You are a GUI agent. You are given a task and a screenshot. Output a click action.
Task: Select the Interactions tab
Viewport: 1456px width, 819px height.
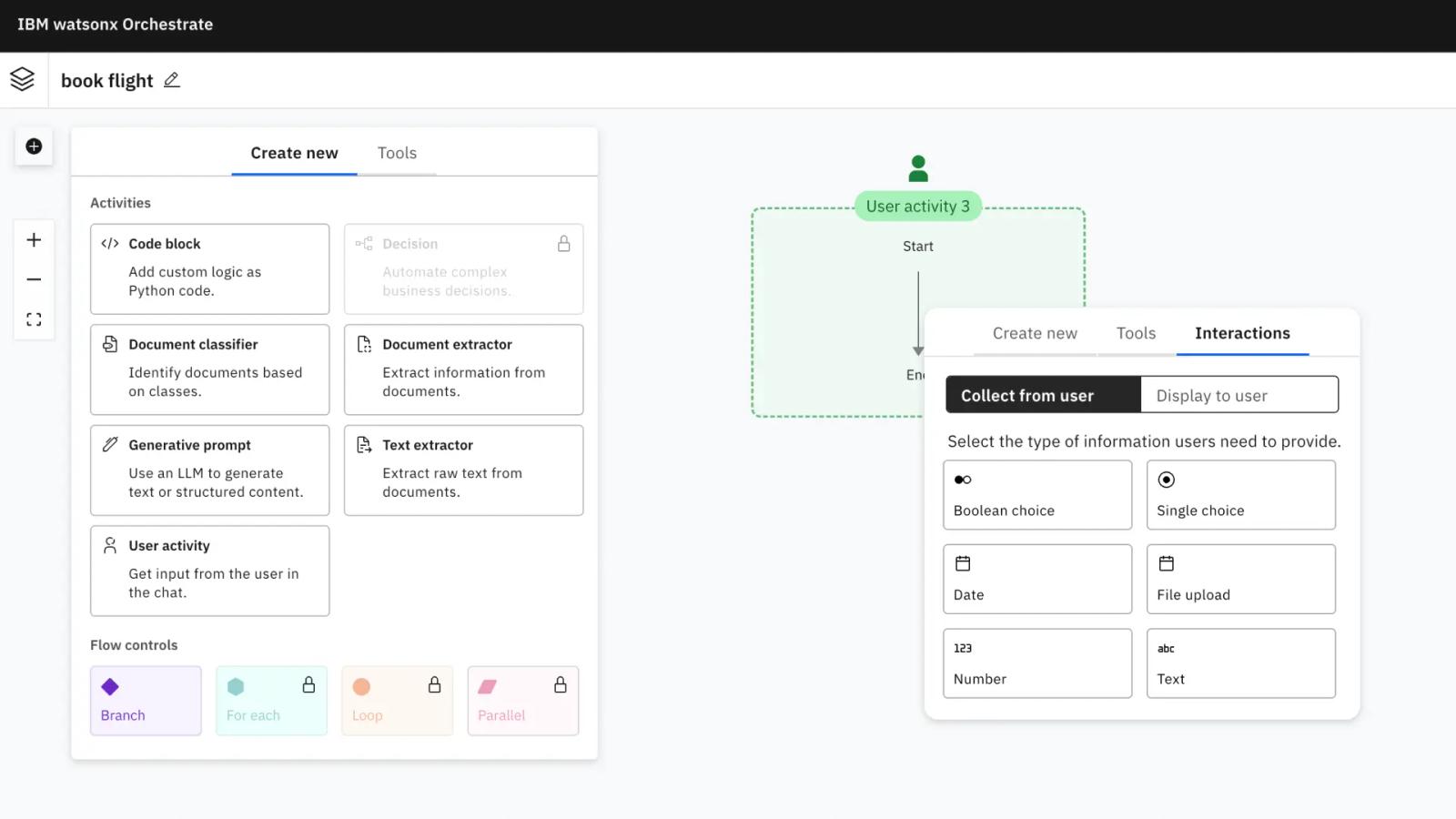pos(1242,333)
